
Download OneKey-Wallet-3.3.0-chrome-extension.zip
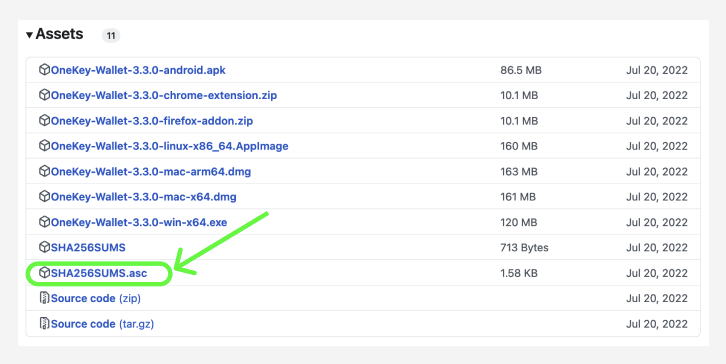(164, 95)
